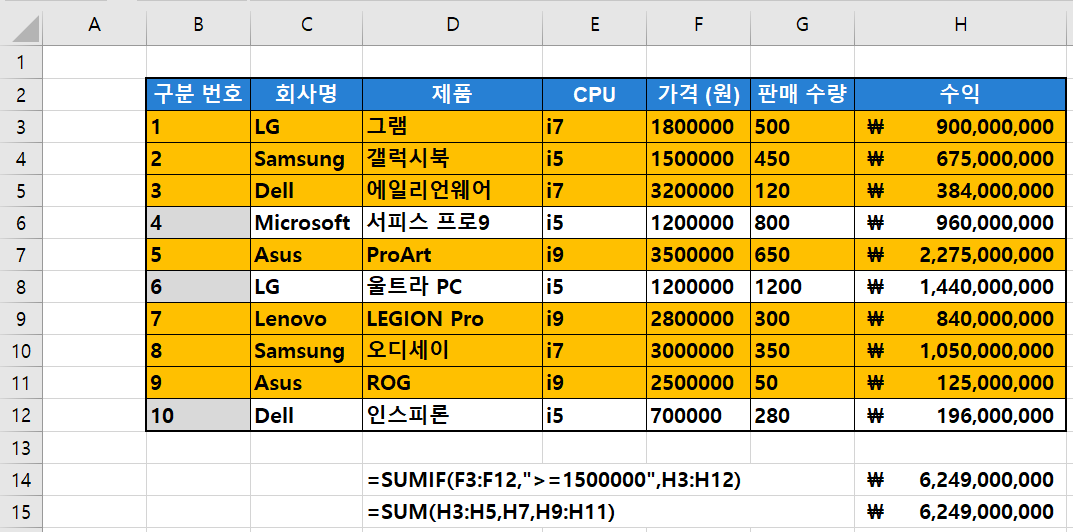Select the ProArt product cell

point(452,255)
